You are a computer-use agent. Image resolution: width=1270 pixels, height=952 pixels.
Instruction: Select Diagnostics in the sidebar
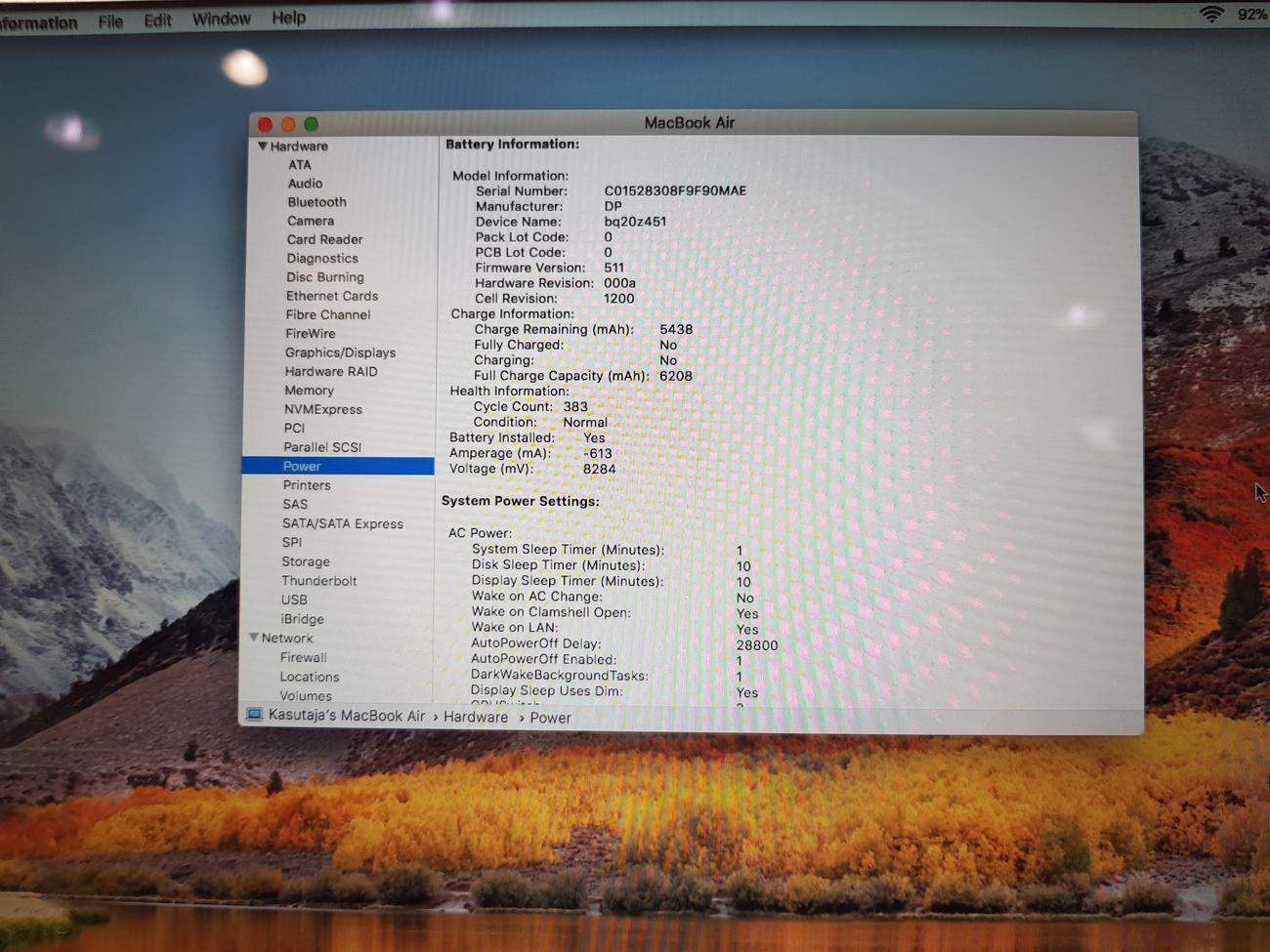pos(322,259)
